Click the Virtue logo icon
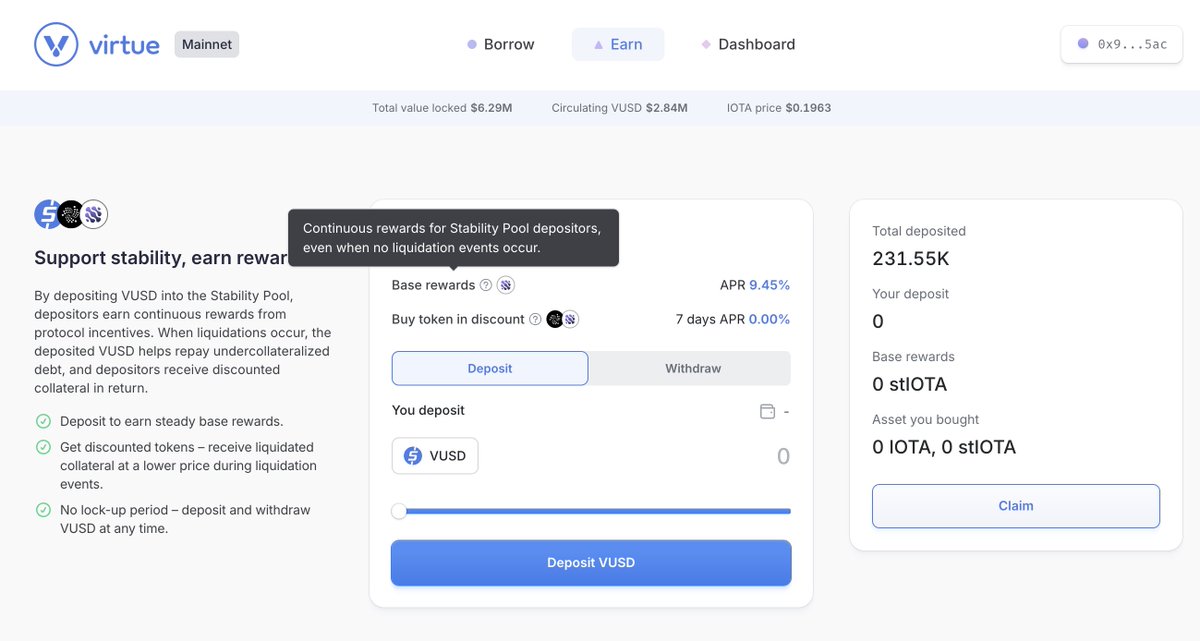This screenshot has height=641, width=1200. [56, 44]
